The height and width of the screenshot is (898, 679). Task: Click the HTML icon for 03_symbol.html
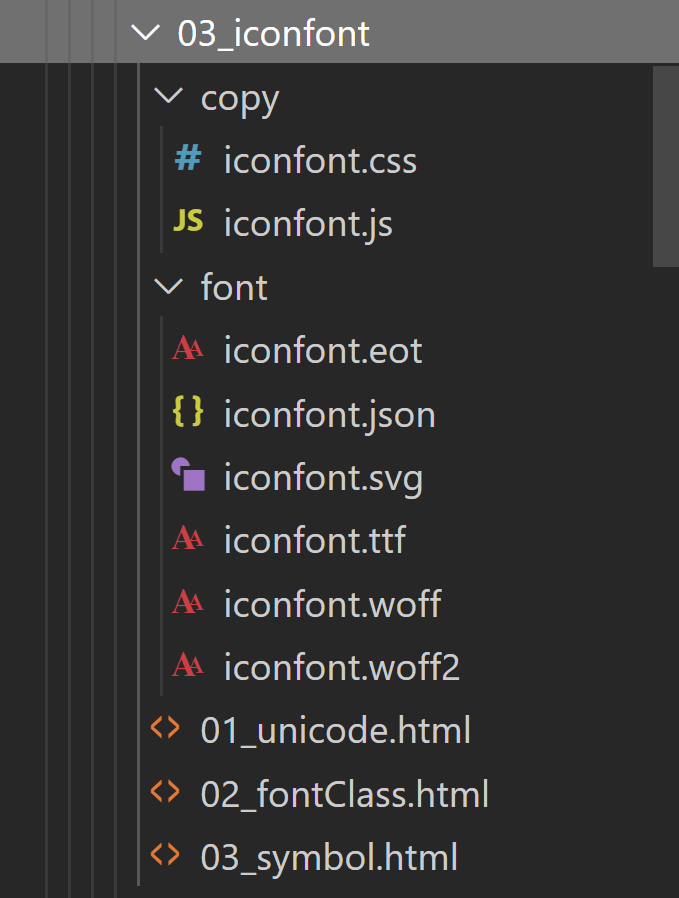click(x=165, y=857)
